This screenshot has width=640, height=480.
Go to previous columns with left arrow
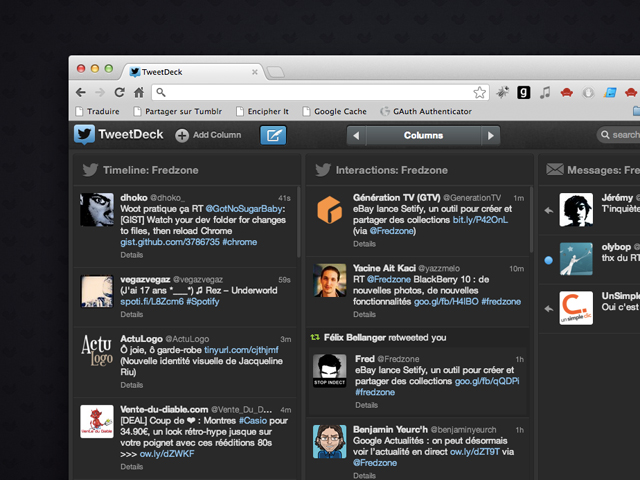[x=356, y=136]
